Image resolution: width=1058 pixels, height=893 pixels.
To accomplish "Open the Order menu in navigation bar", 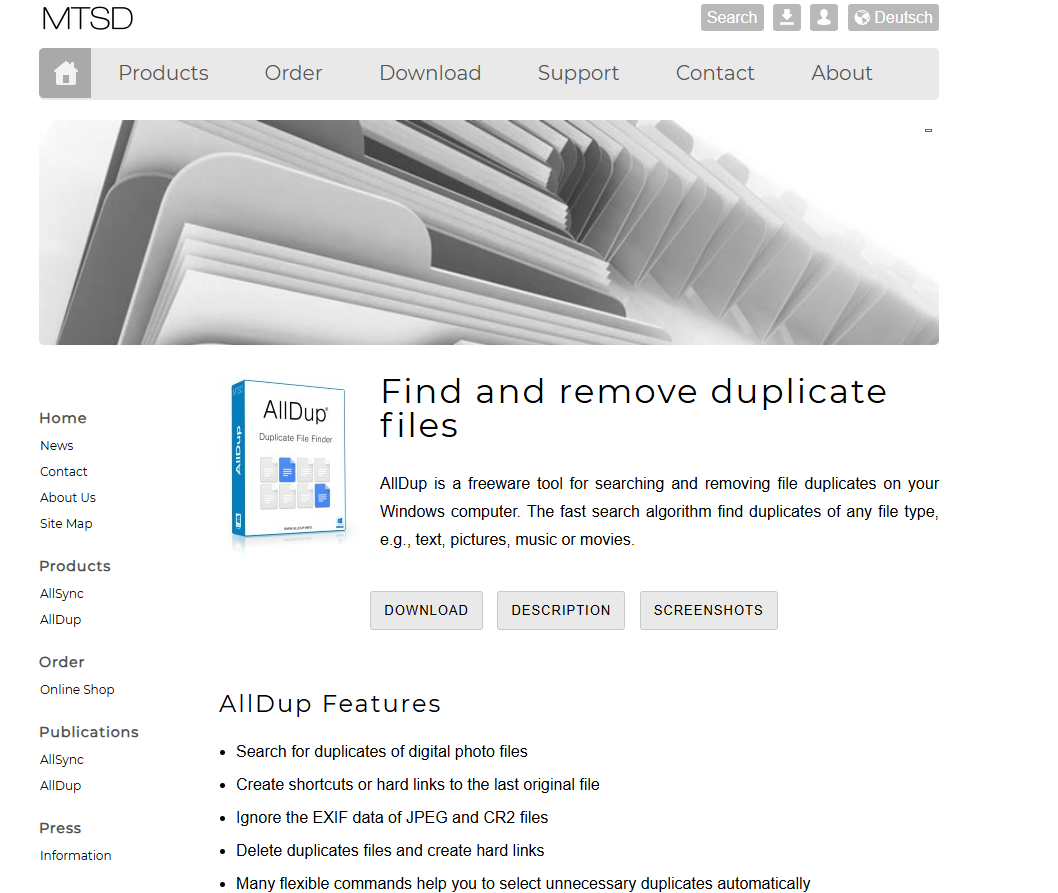I will coord(294,73).
